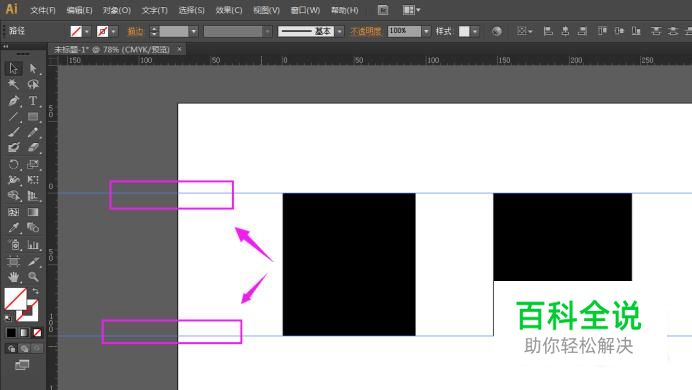The height and width of the screenshot is (390, 692).
Task: Select the Perspective Grid tool
Action: [33, 195]
